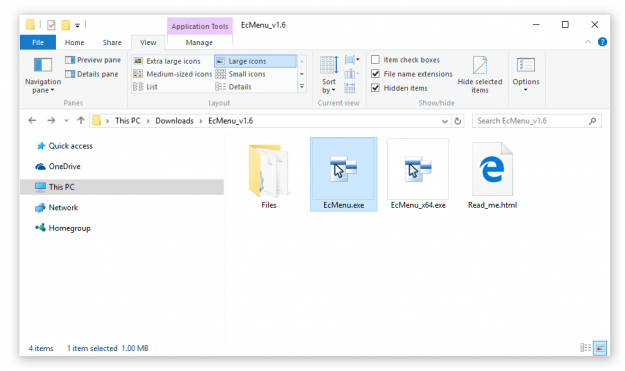Switch to details view in status bar
625x371 pixels.
tap(585, 348)
